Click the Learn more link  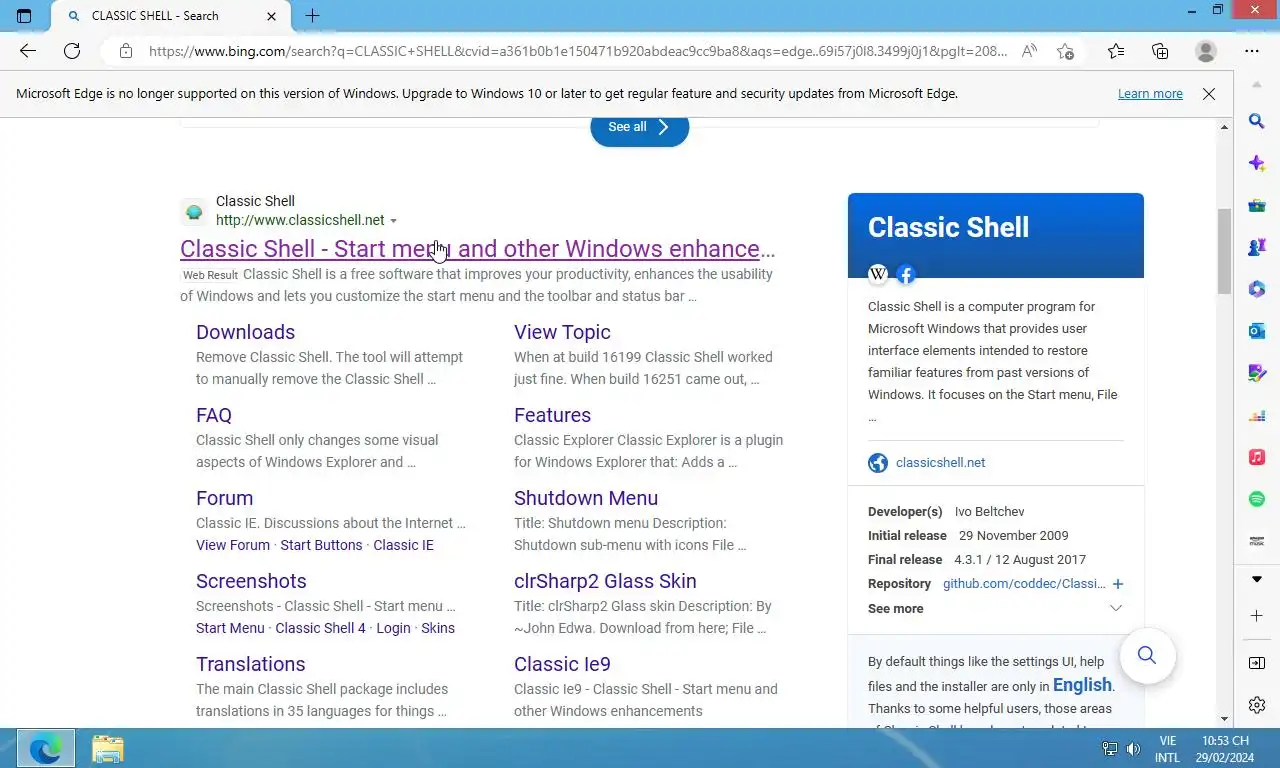pos(1150,93)
